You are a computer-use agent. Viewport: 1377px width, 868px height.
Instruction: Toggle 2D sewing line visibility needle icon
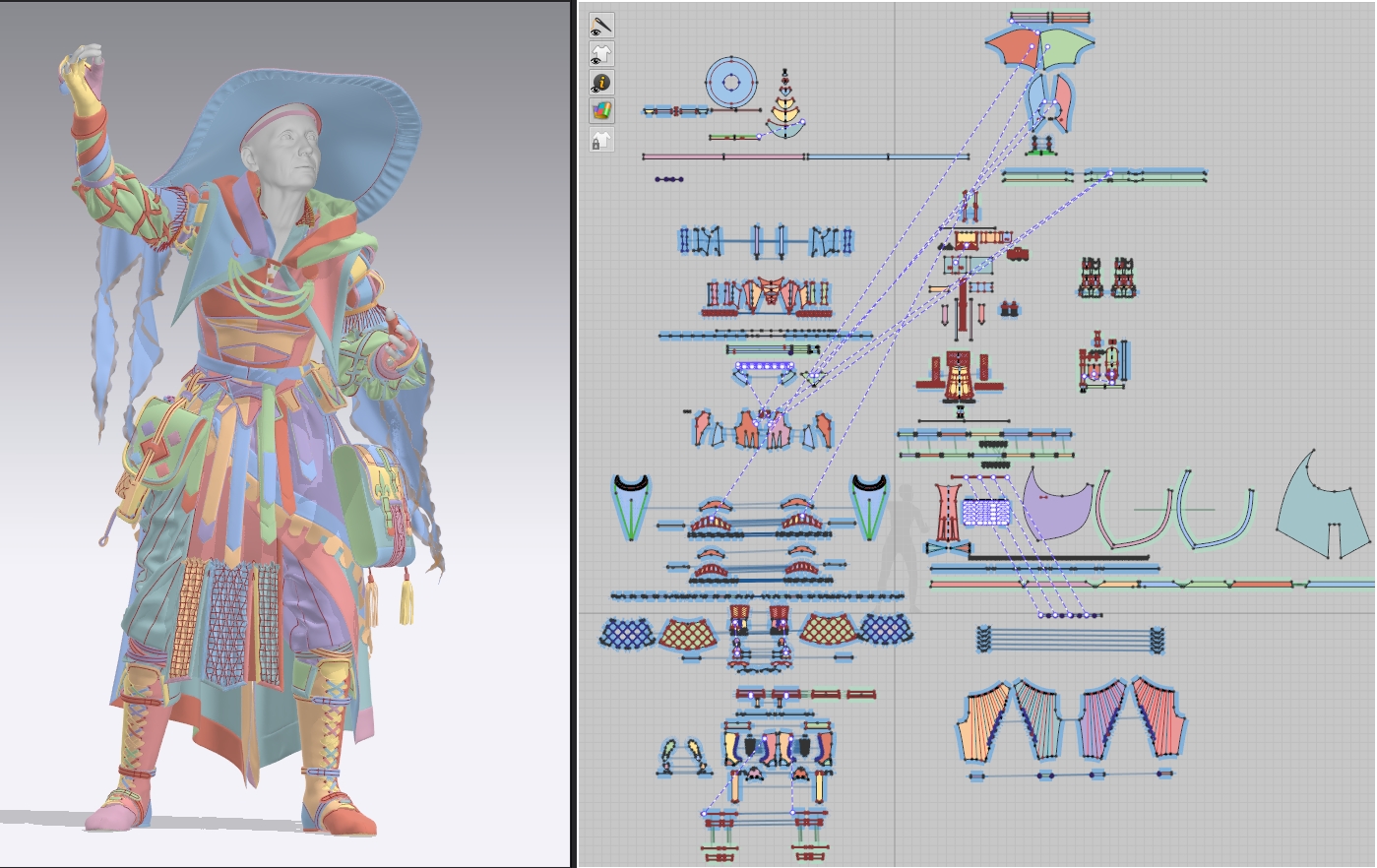point(601,25)
